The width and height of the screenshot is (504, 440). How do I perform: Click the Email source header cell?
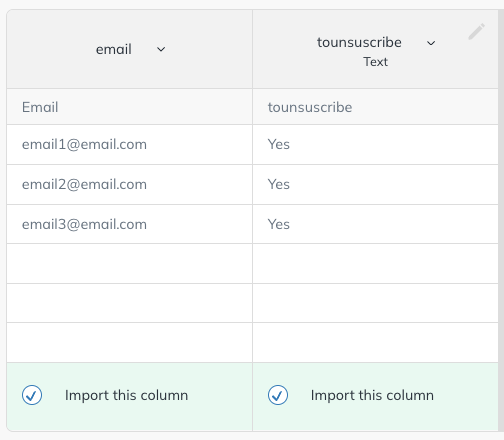pyautogui.click(x=129, y=107)
